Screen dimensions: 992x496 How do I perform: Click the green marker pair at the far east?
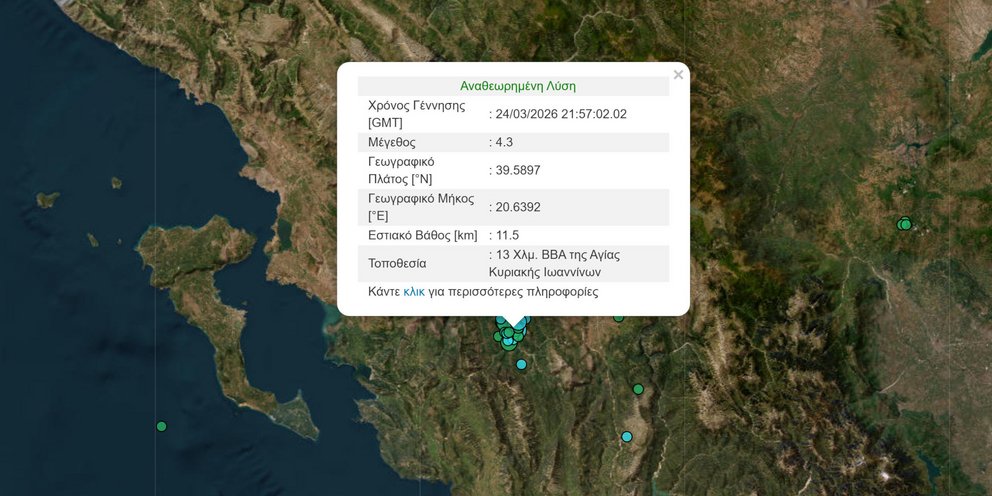tap(905, 224)
